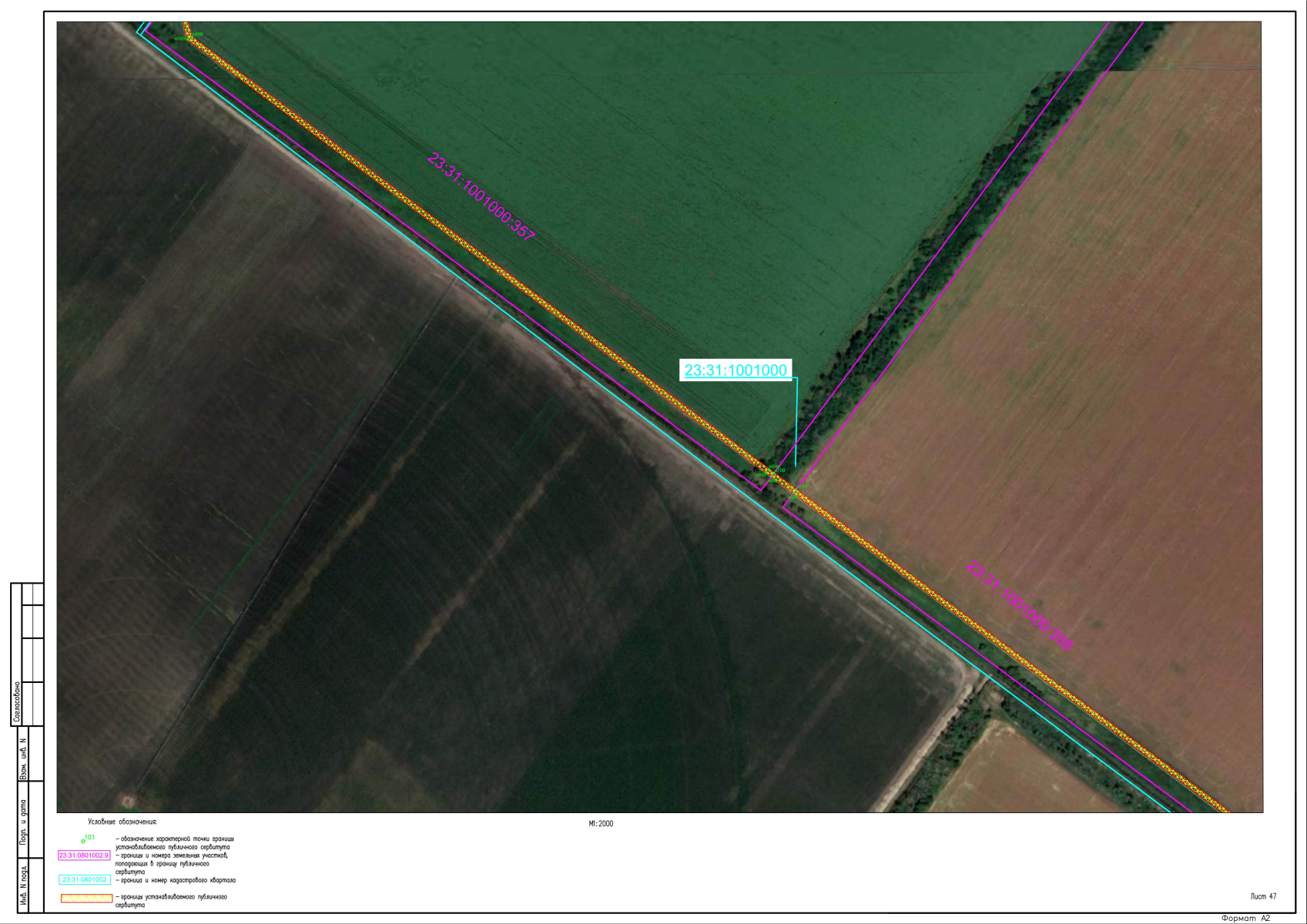This screenshot has width=1307, height=924.
Task: Click the Инв. N подл. stamp cell
Action: click(x=23, y=888)
